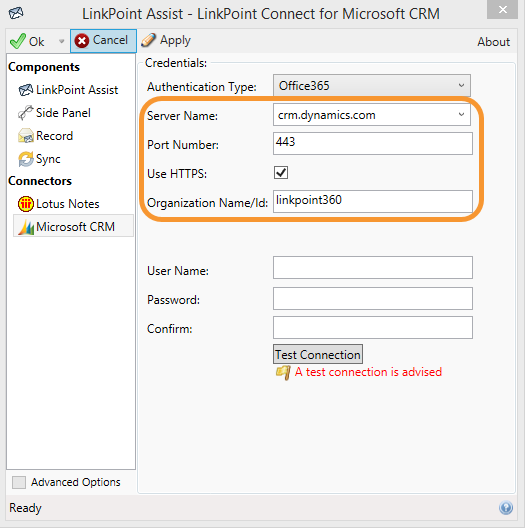Click the LinkPoint Assist envelope icon in Components

click(26, 90)
